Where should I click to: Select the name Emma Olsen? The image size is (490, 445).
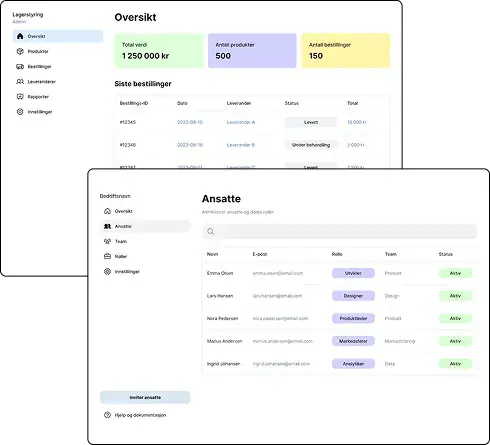pyautogui.click(x=220, y=273)
